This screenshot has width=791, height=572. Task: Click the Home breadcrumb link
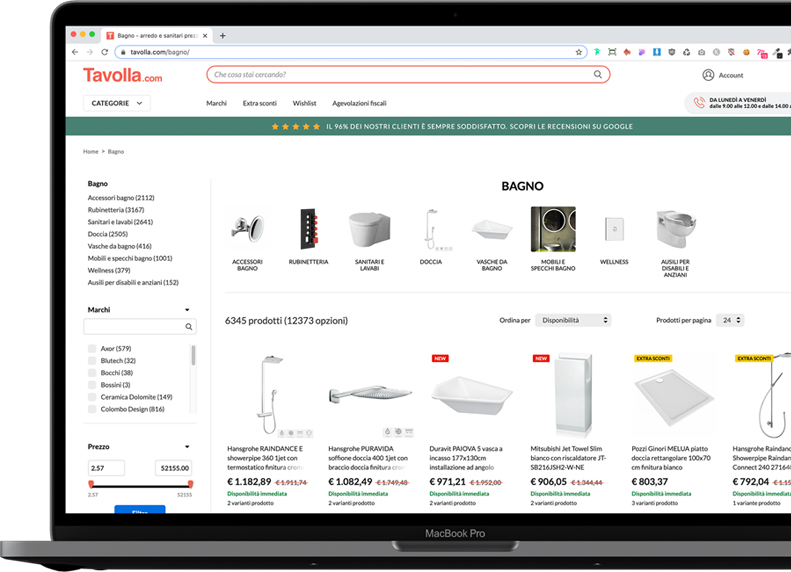pyautogui.click(x=91, y=151)
